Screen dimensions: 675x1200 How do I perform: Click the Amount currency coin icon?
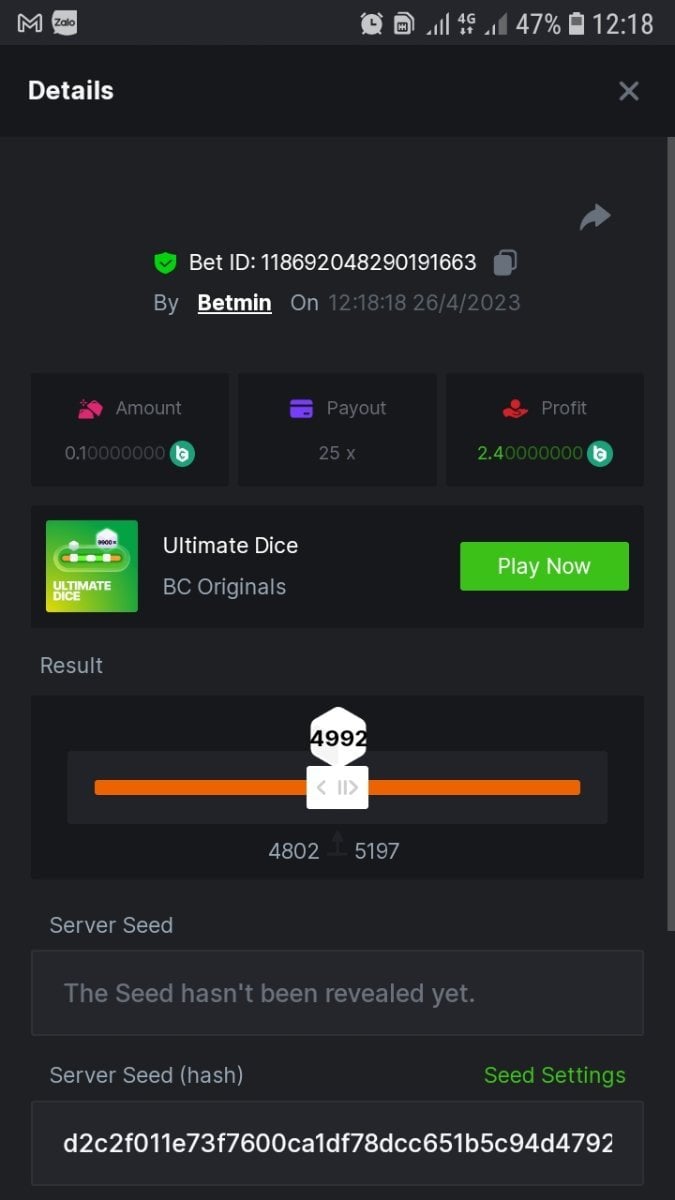click(182, 453)
